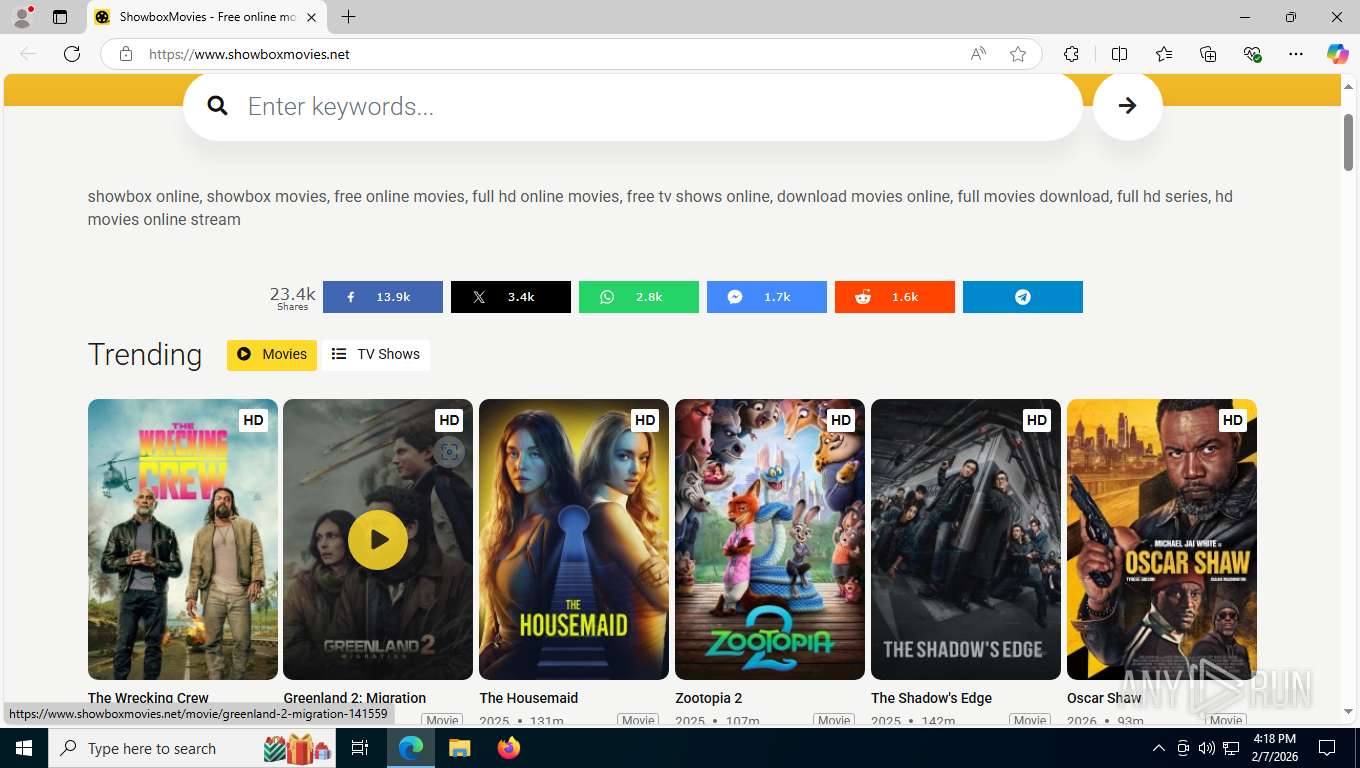1360x768 pixels.
Task: Select the Movies trending tab
Action: click(x=272, y=354)
